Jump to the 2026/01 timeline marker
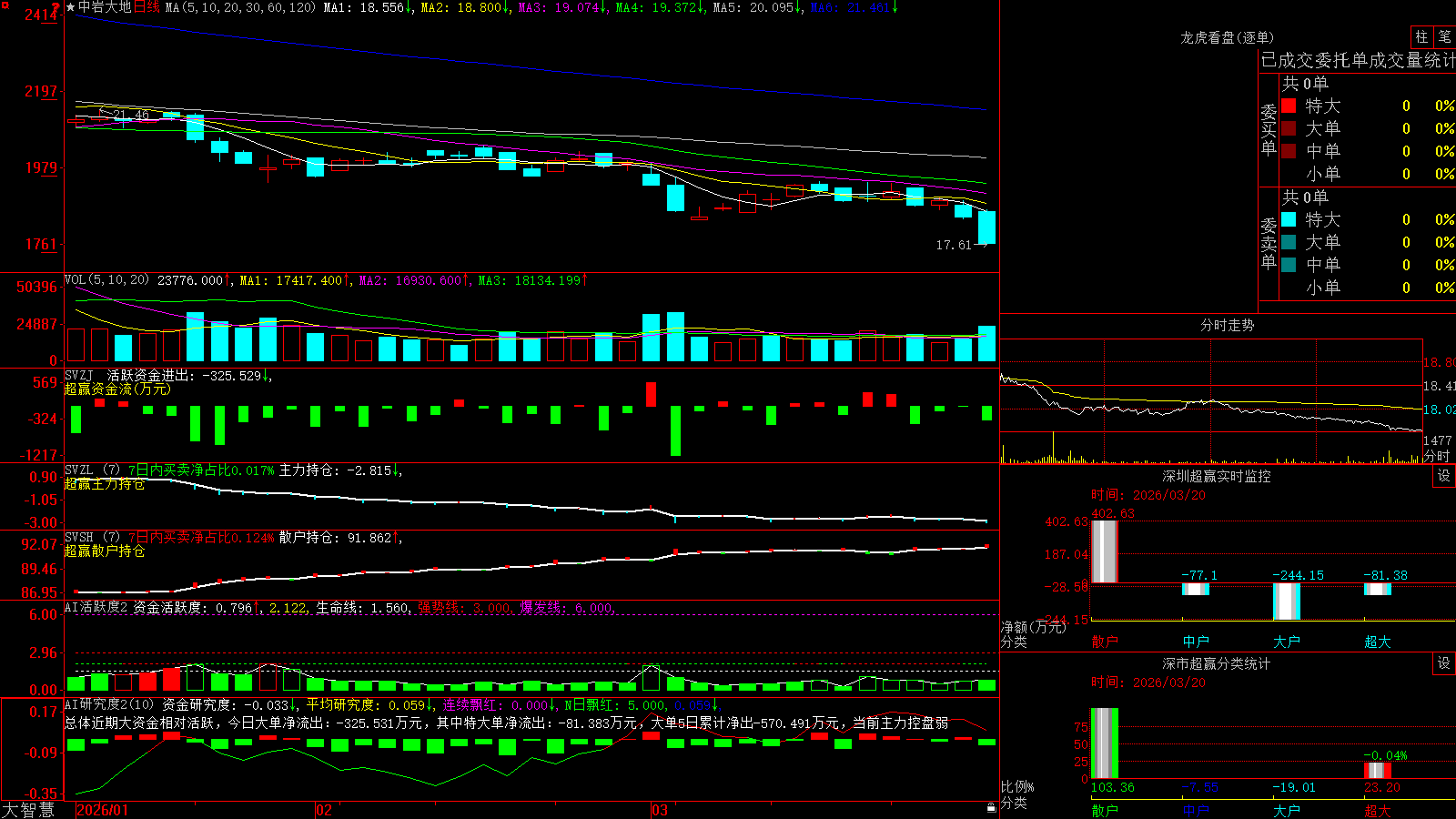Image resolution: width=1456 pixels, height=819 pixels. point(103,810)
